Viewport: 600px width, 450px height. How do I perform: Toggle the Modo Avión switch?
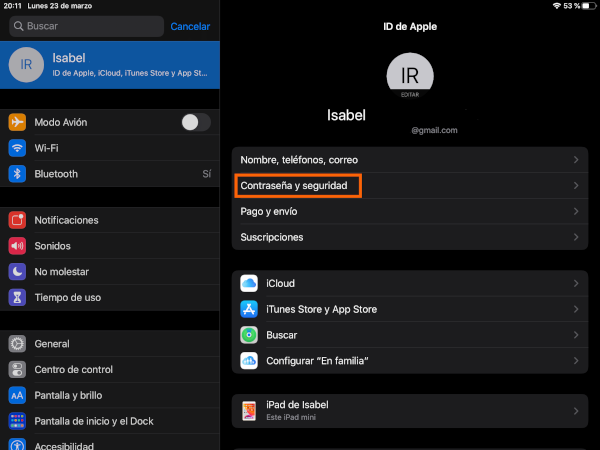pos(195,122)
